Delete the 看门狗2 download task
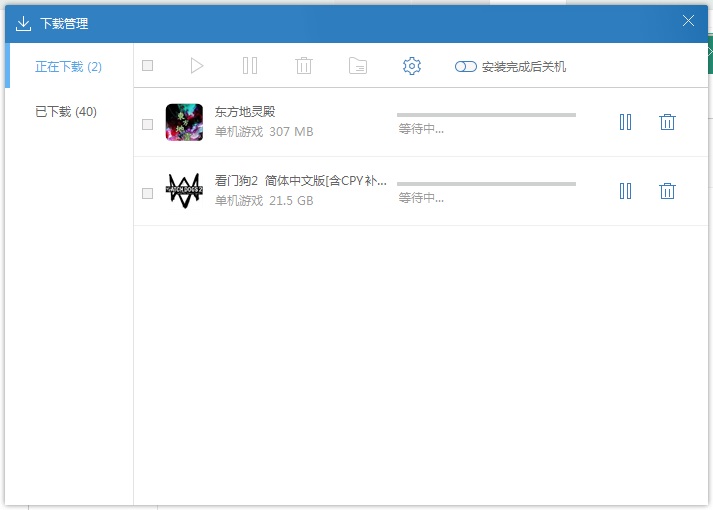The height and width of the screenshot is (510, 713). click(x=667, y=191)
